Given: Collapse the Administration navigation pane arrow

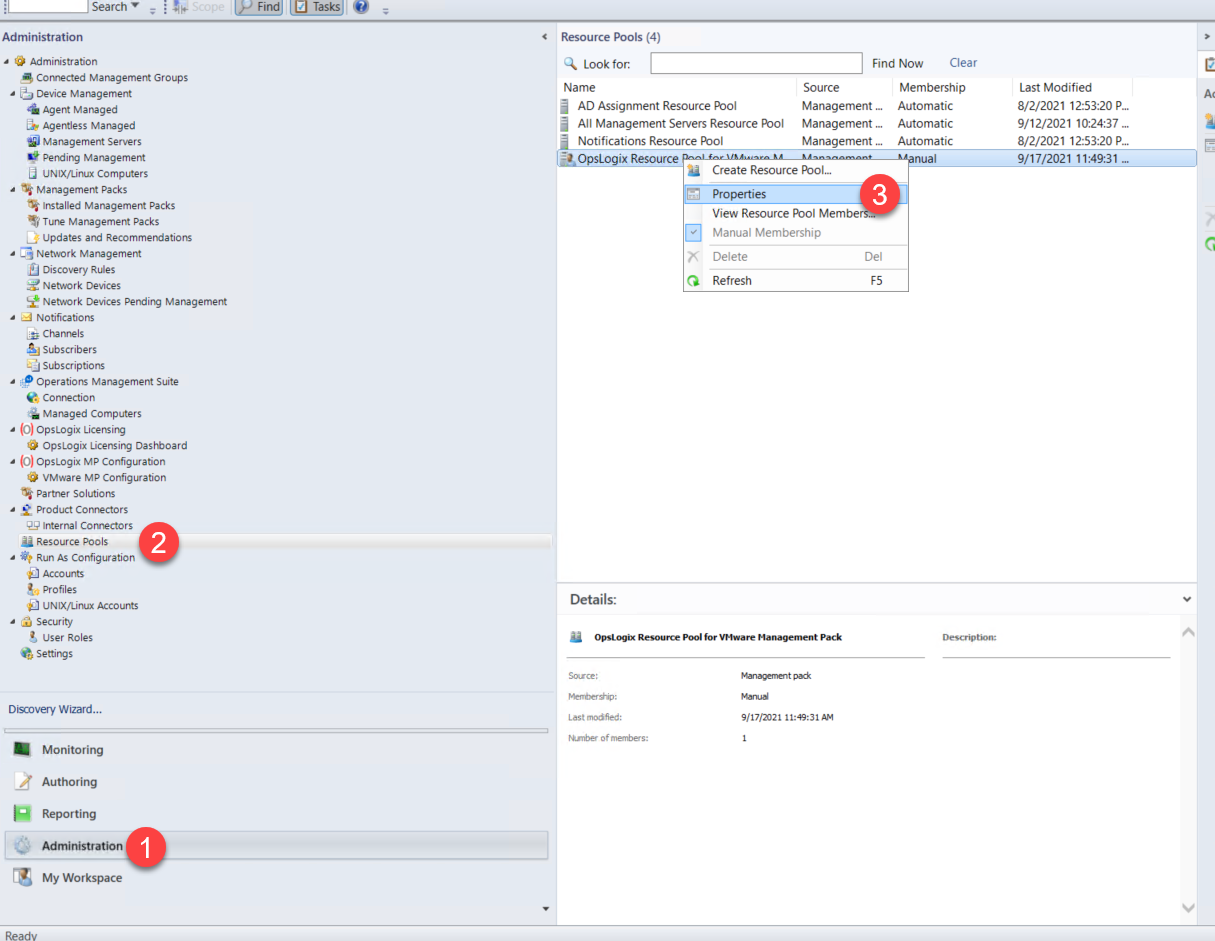Looking at the screenshot, I should [544, 37].
